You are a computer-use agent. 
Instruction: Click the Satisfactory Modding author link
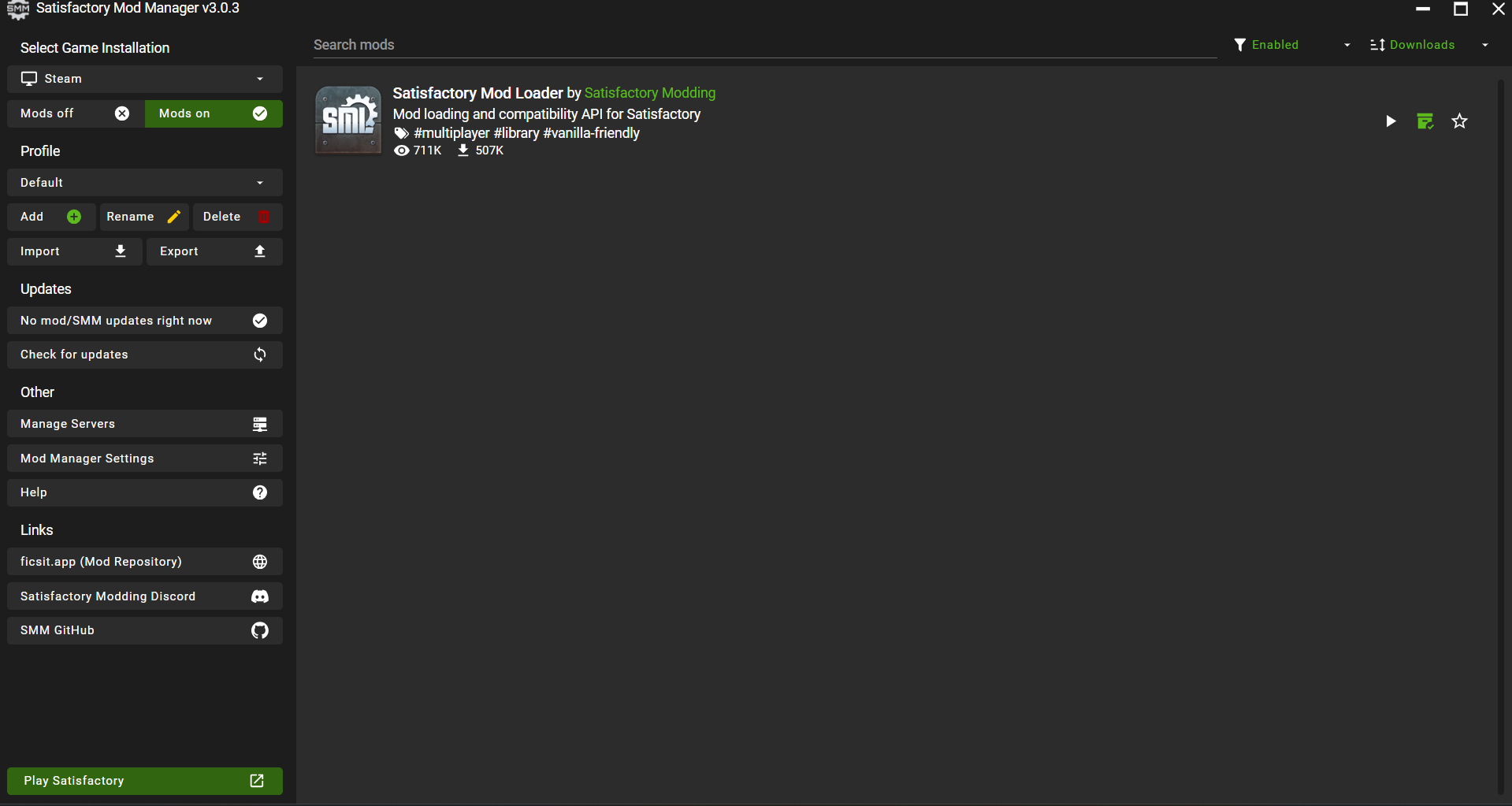tap(650, 93)
